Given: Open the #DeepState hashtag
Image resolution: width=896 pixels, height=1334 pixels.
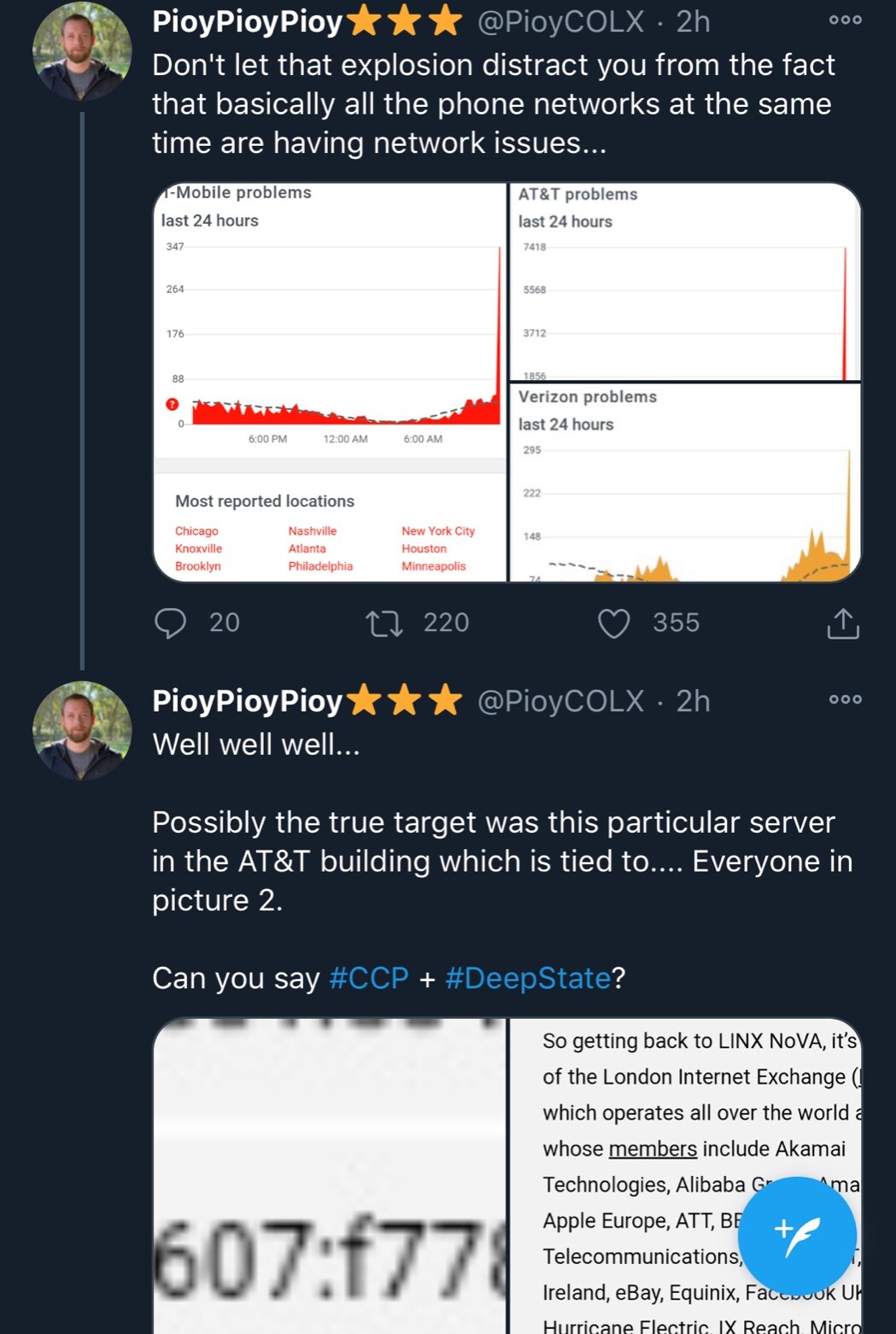Looking at the screenshot, I should coord(528,978).
